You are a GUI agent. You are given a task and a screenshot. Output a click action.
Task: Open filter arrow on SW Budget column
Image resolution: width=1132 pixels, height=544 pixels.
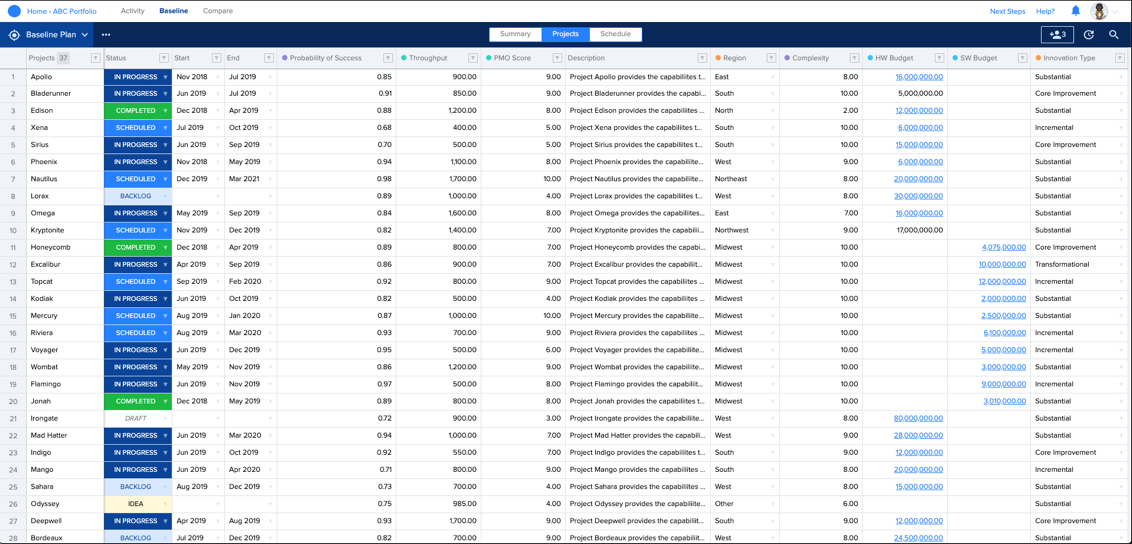tap(1022, 58)
